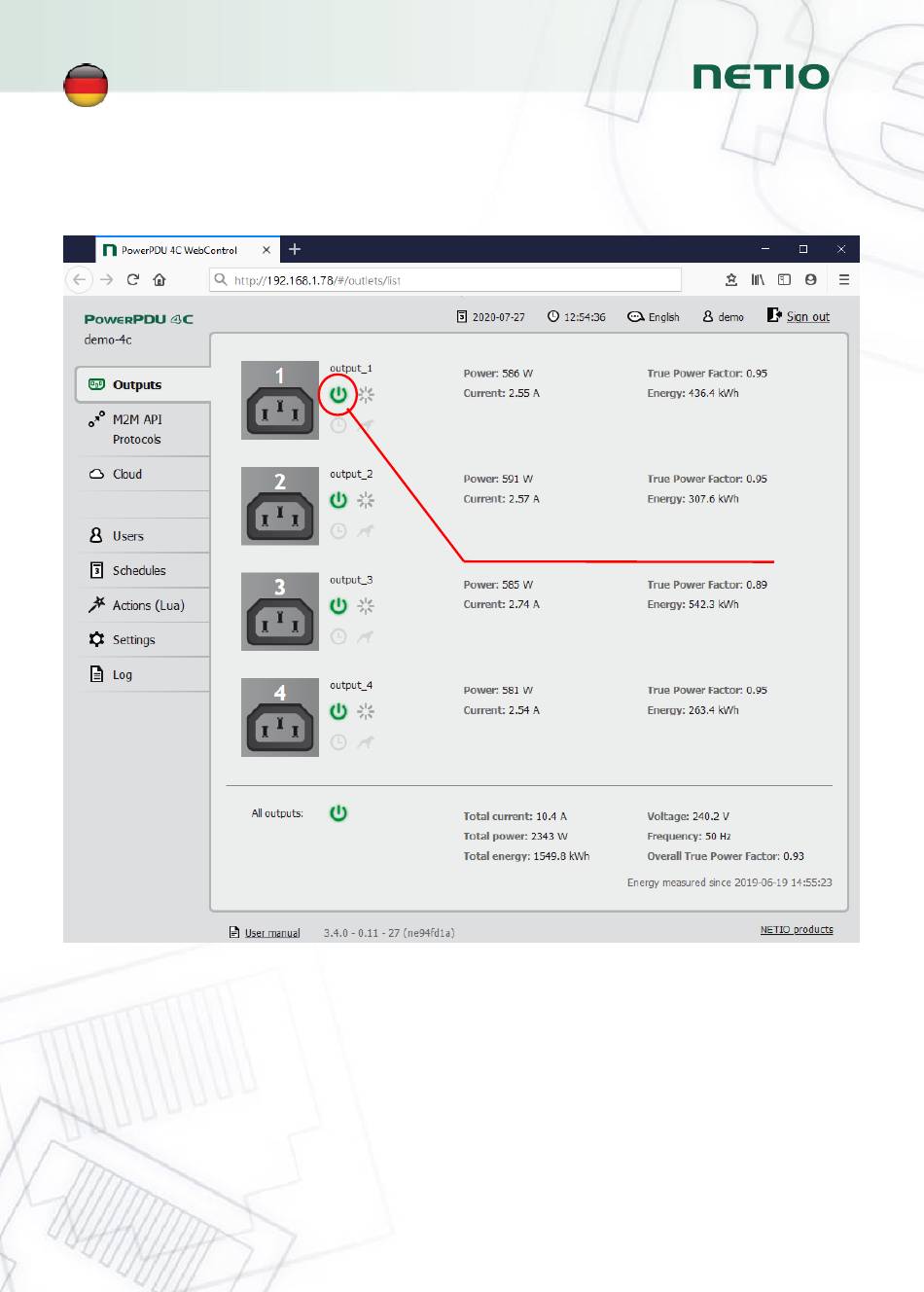Open a new browser tab
The height and width of the screenshot is (1292, 924).
pos(295,250)
